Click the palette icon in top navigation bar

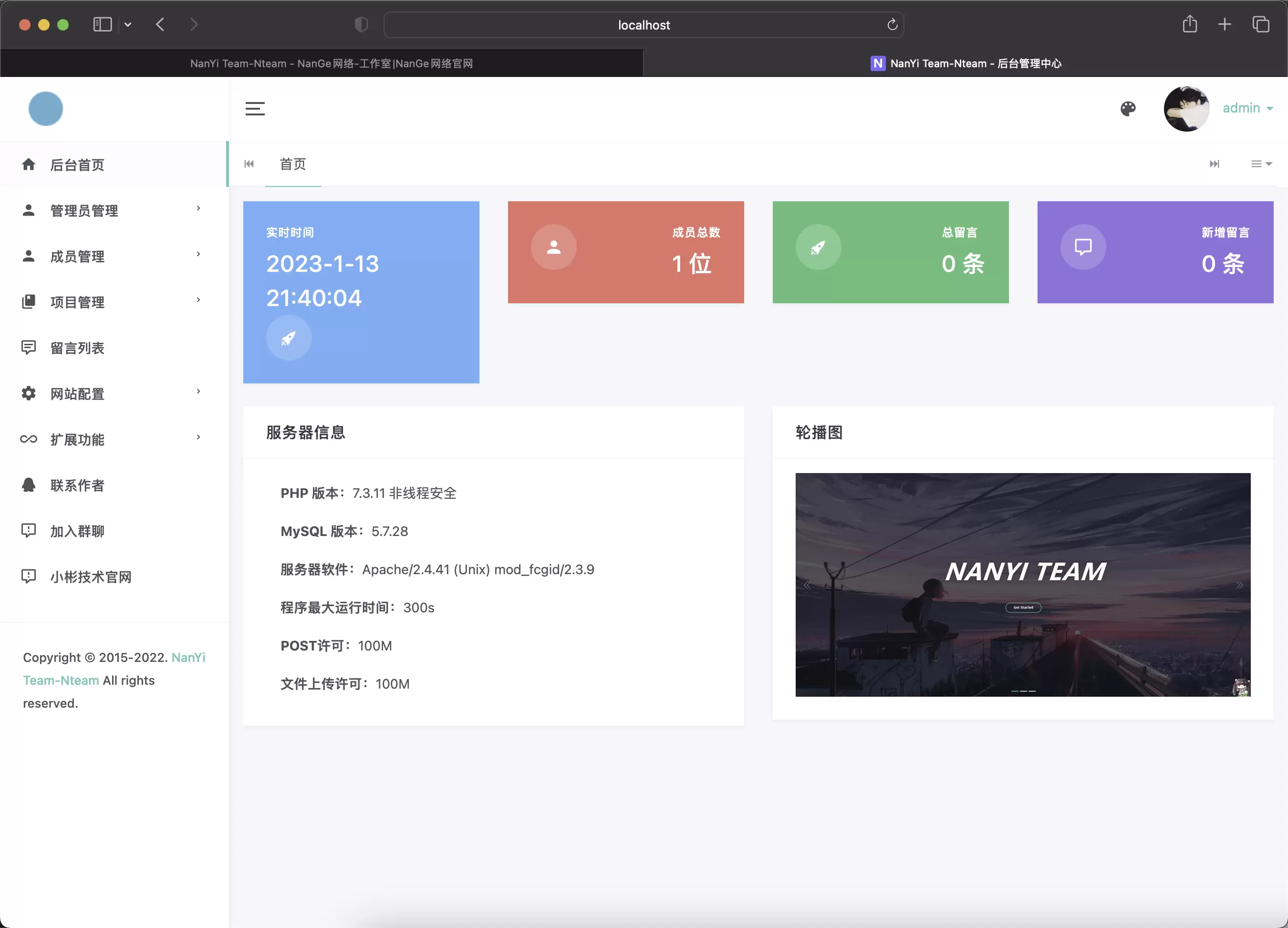pos(1128,108)
